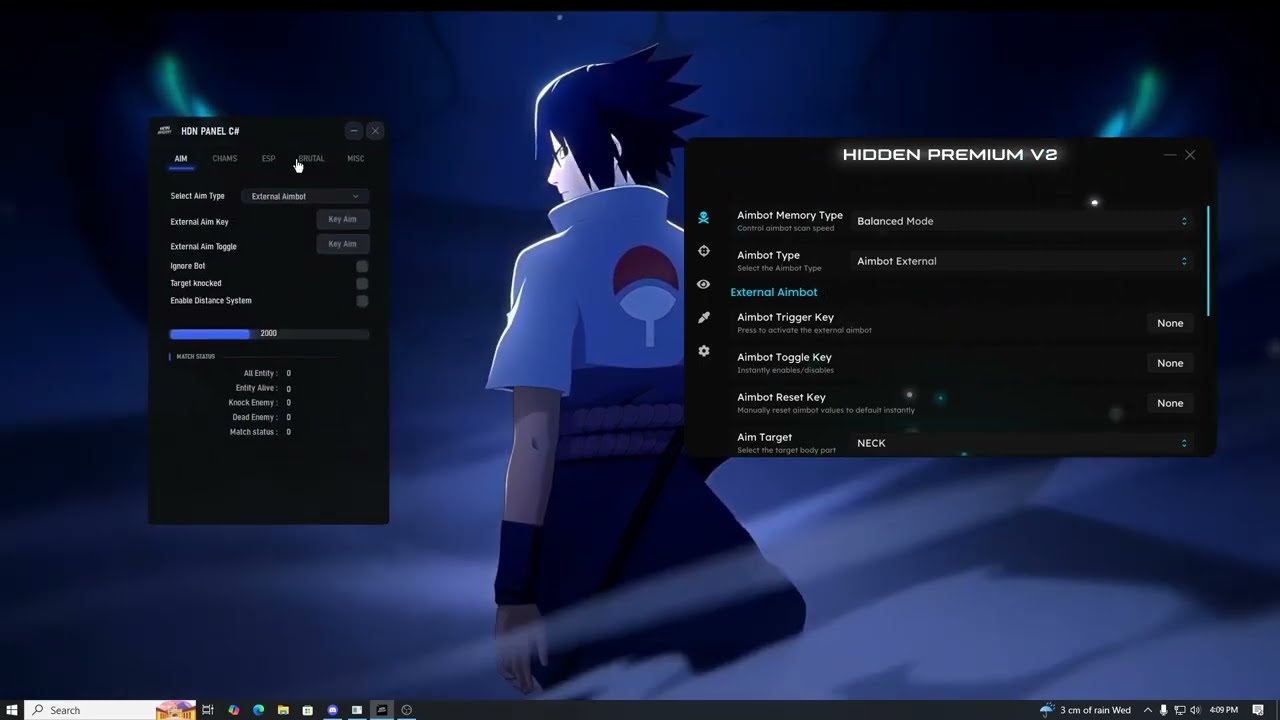The width and height of the screenshot is (1280, 720).
Task: Adjust the distance slider showing 2000
Action: coord(269,334)
